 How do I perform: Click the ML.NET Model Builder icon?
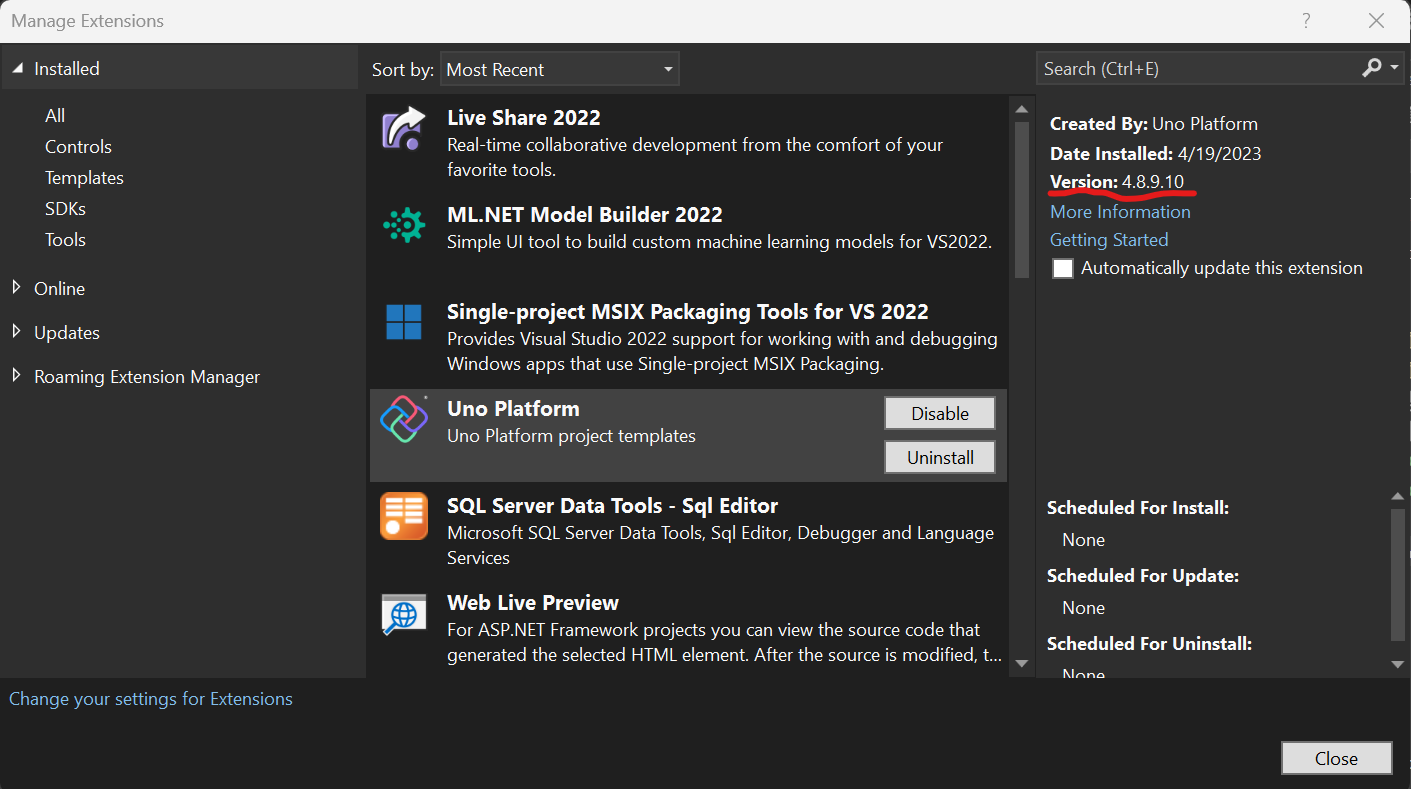click(404, 227)
